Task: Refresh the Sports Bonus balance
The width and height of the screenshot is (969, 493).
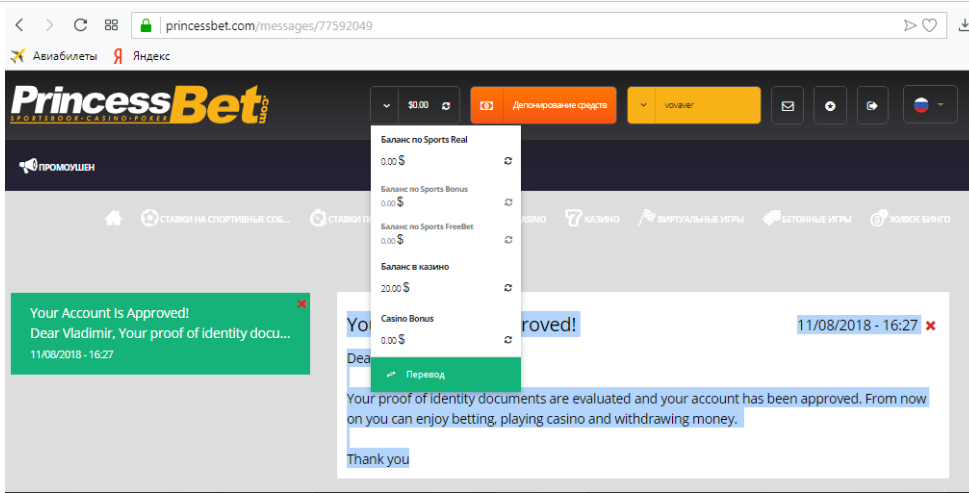Action: click(x=508, y=202)
